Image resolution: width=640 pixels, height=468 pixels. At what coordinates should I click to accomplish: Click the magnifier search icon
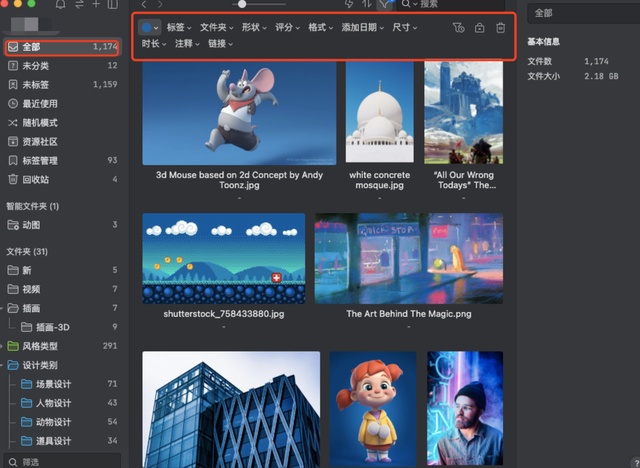pyautogui.click(x=406, y=4)
